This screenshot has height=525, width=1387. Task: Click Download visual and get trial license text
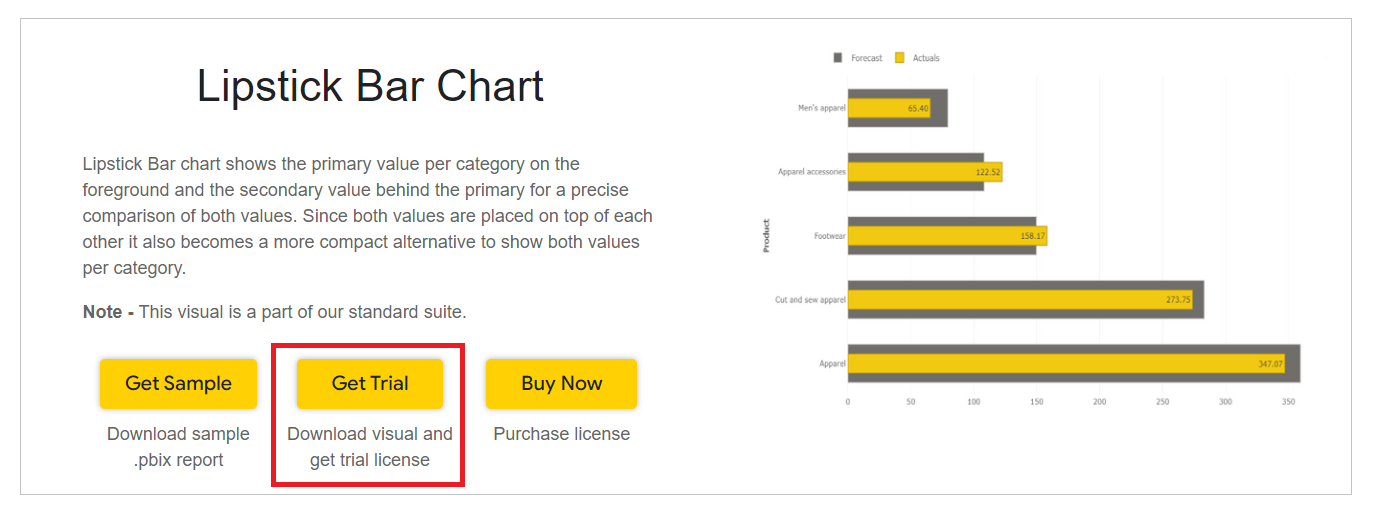[370, 447]
